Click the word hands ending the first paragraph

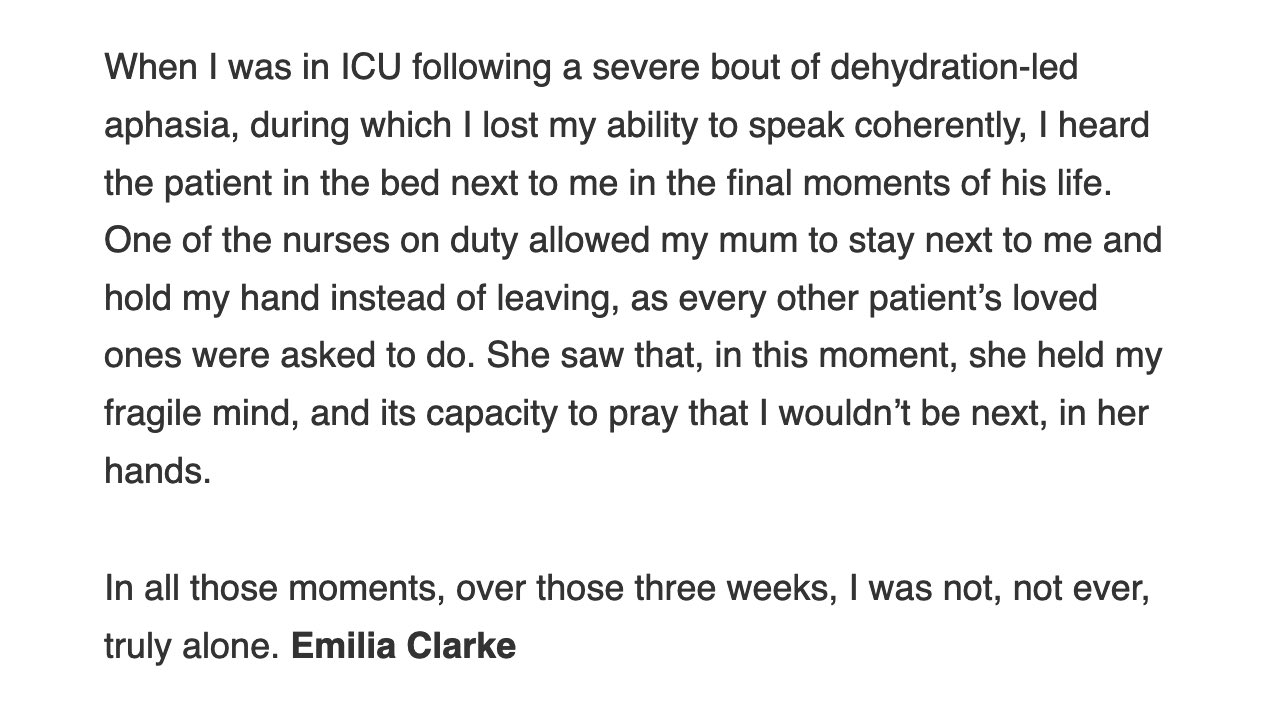point(157,472)
